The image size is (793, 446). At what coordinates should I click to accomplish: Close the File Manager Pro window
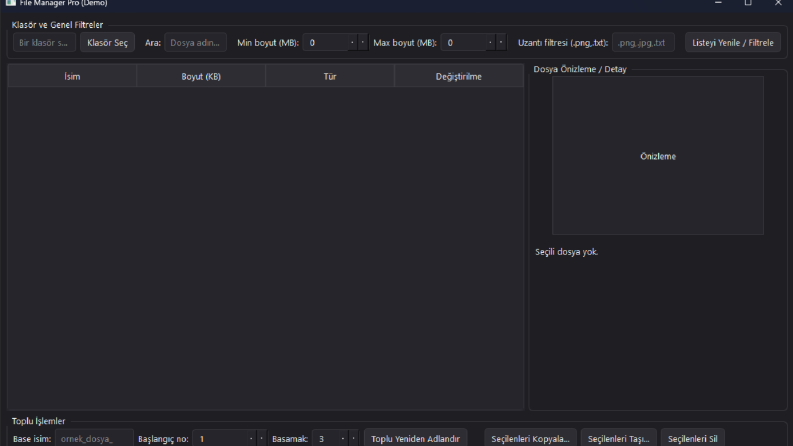778,3
